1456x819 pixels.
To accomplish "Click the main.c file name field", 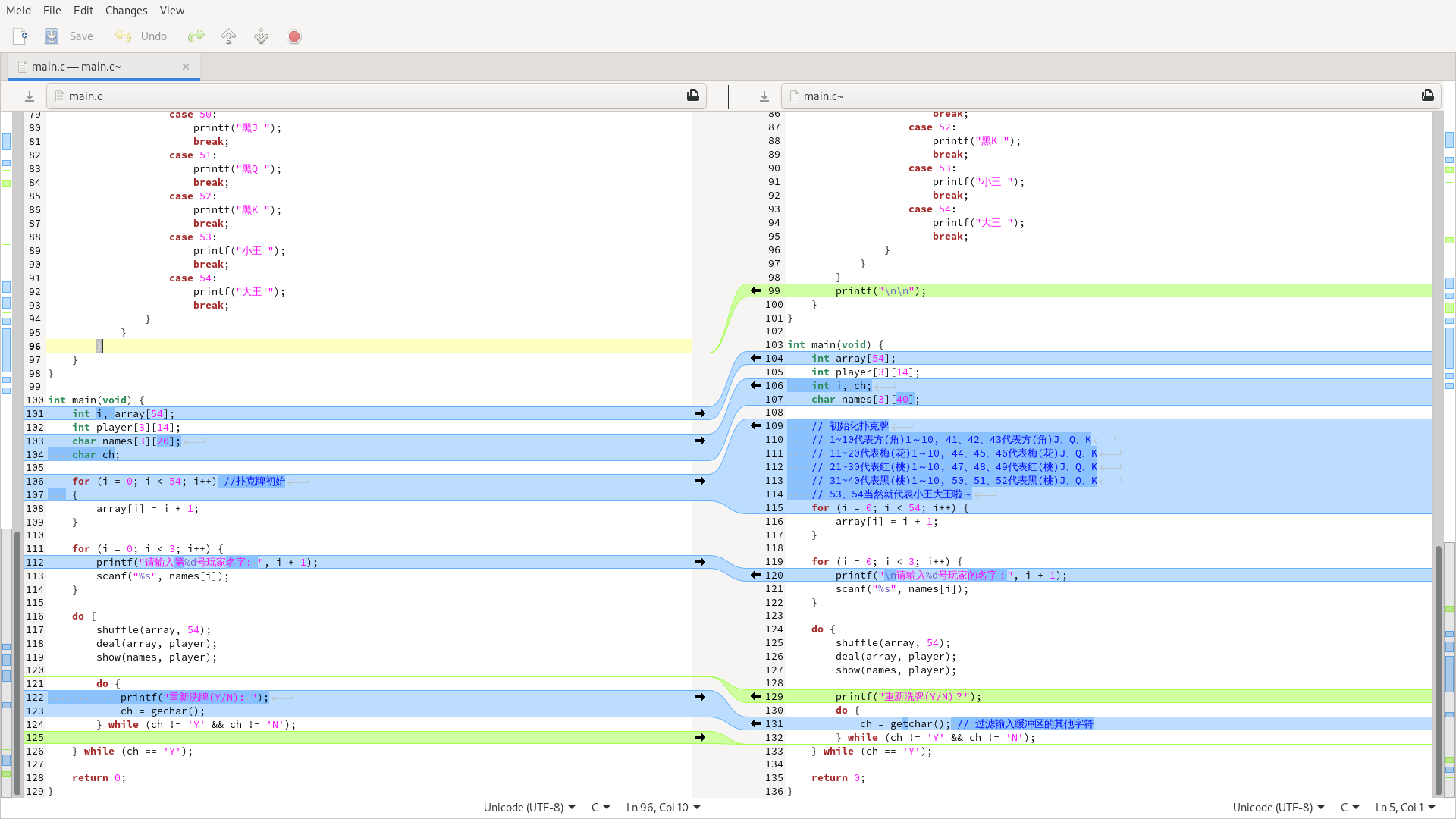I will (x=377, y=96).
